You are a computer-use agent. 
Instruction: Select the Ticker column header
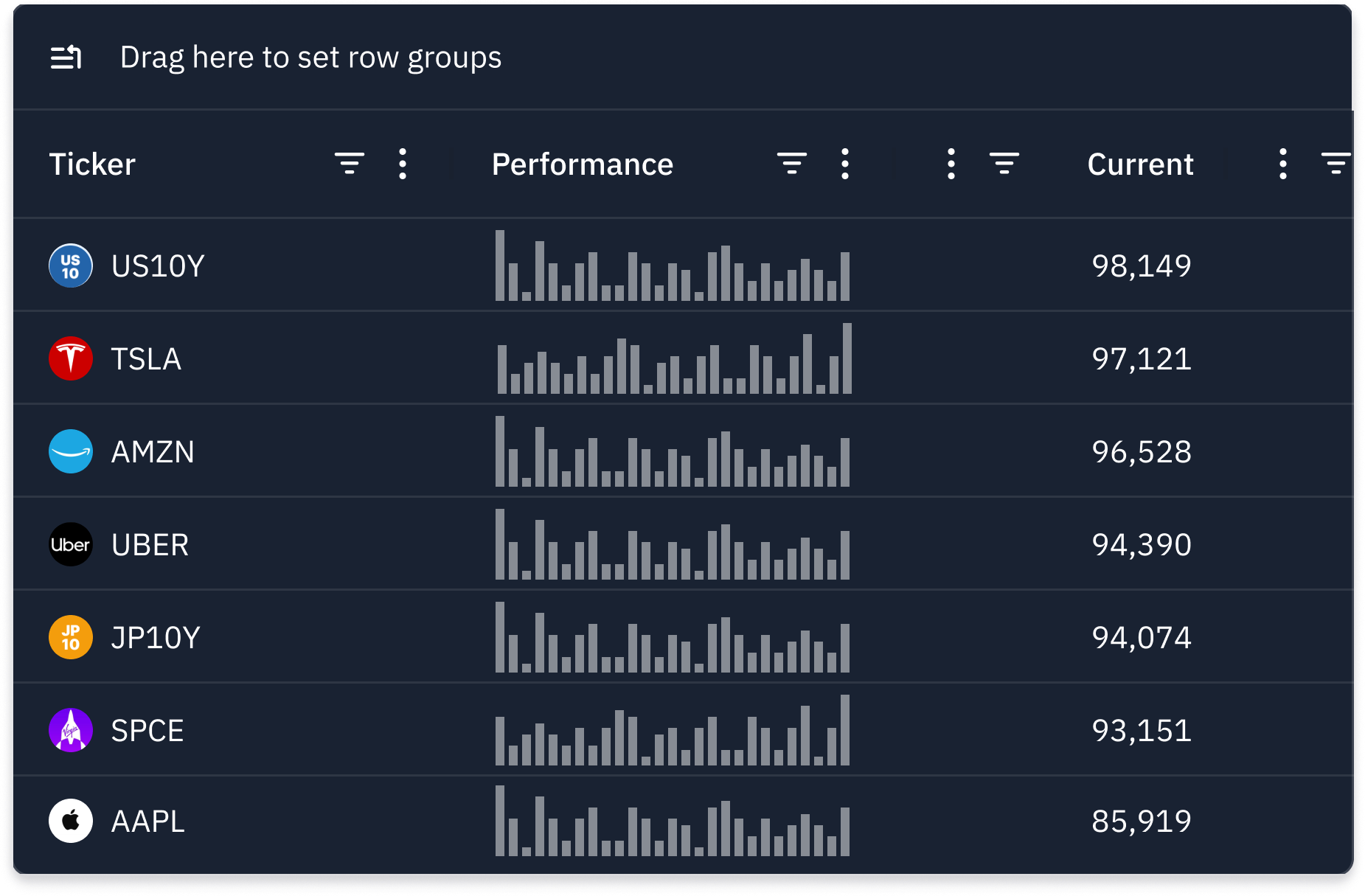tap(92, 164)
